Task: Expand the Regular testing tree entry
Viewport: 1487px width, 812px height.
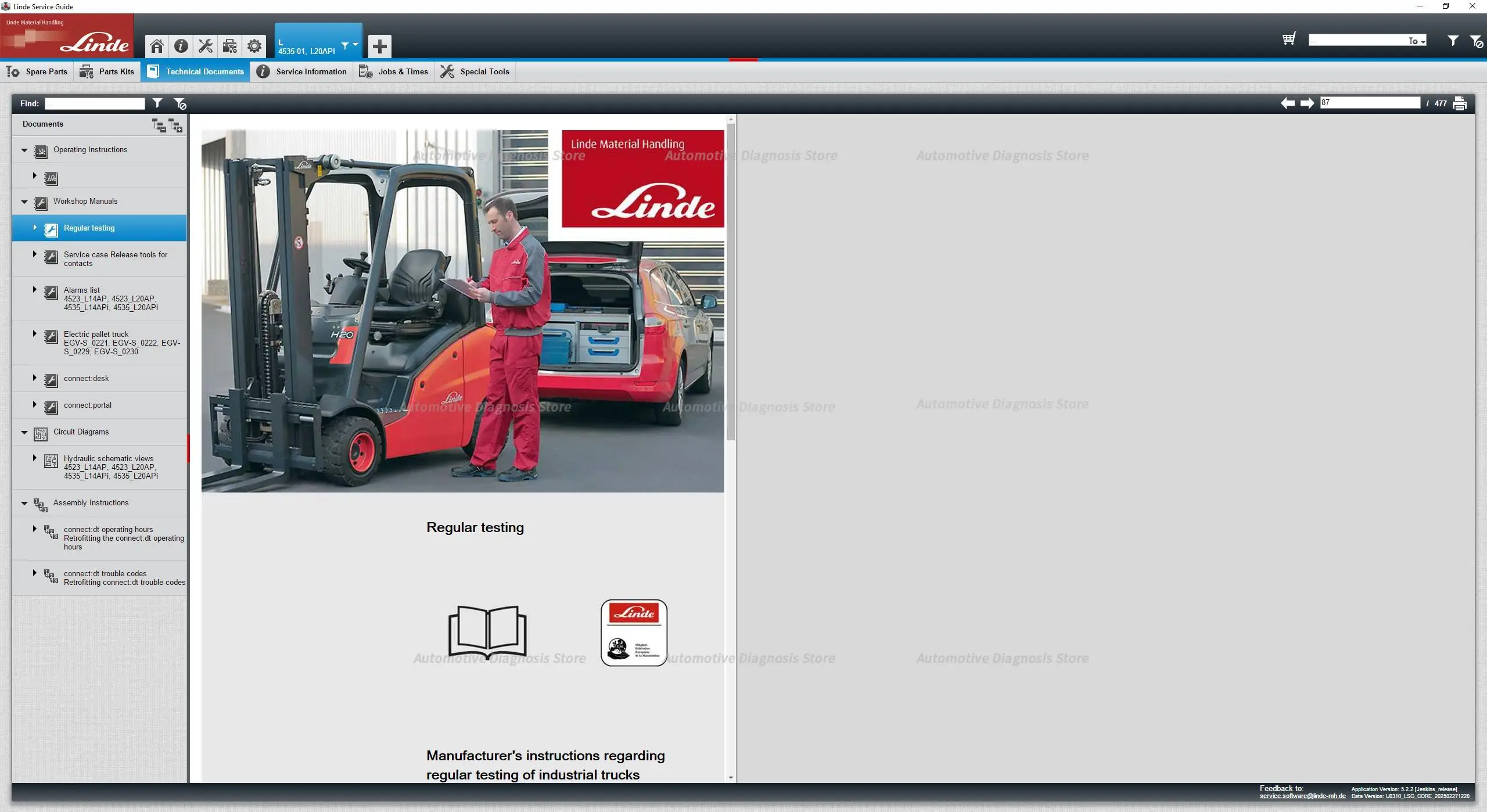Action: pos(34,227)
